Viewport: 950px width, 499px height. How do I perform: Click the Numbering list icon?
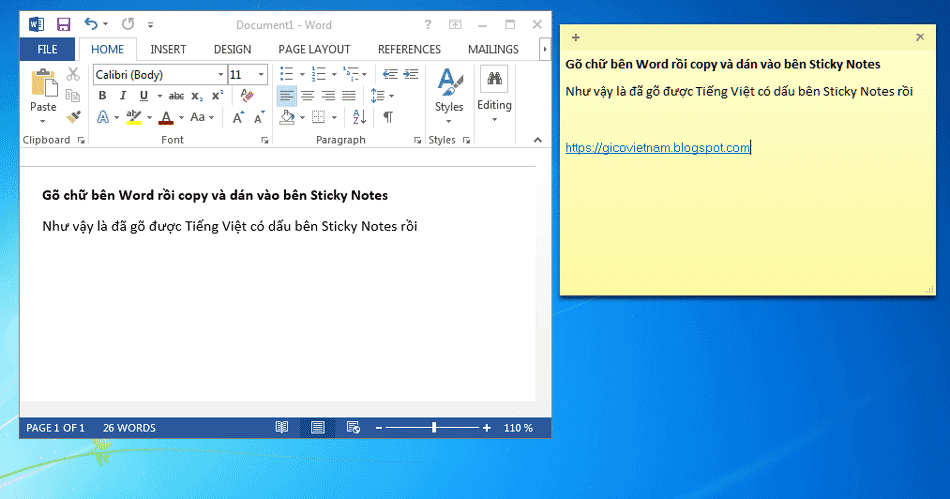pyautogui.click(x=318, y=74)
